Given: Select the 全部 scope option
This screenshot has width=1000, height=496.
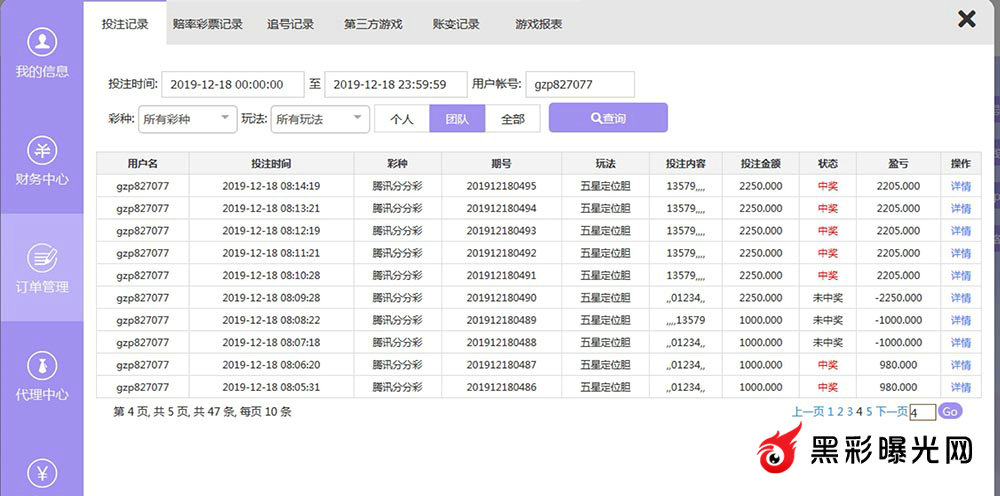Looking at the screenshot, I should [x=512, y=119].
